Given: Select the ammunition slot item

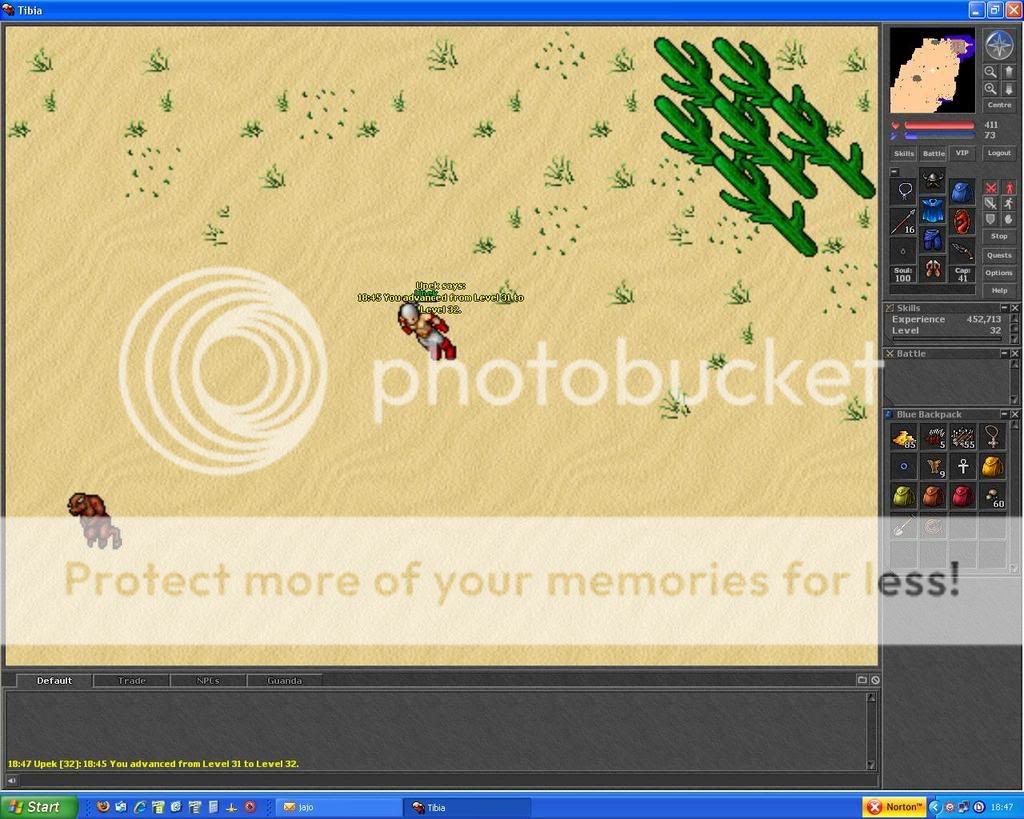Looking at the screenshot, I should (x=961, y=251).
